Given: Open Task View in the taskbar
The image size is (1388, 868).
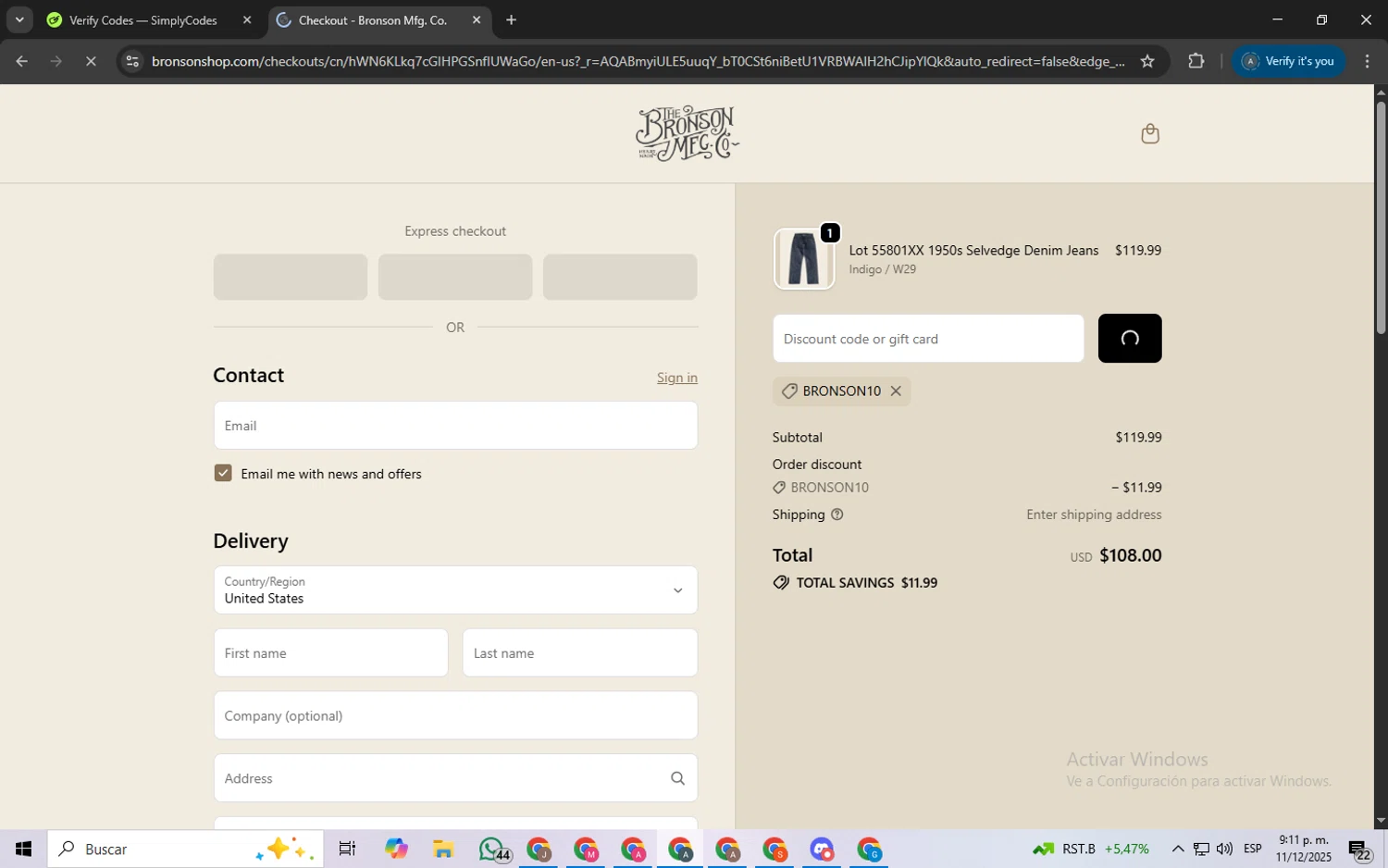Looking at the screenshot, I should 348,849.
